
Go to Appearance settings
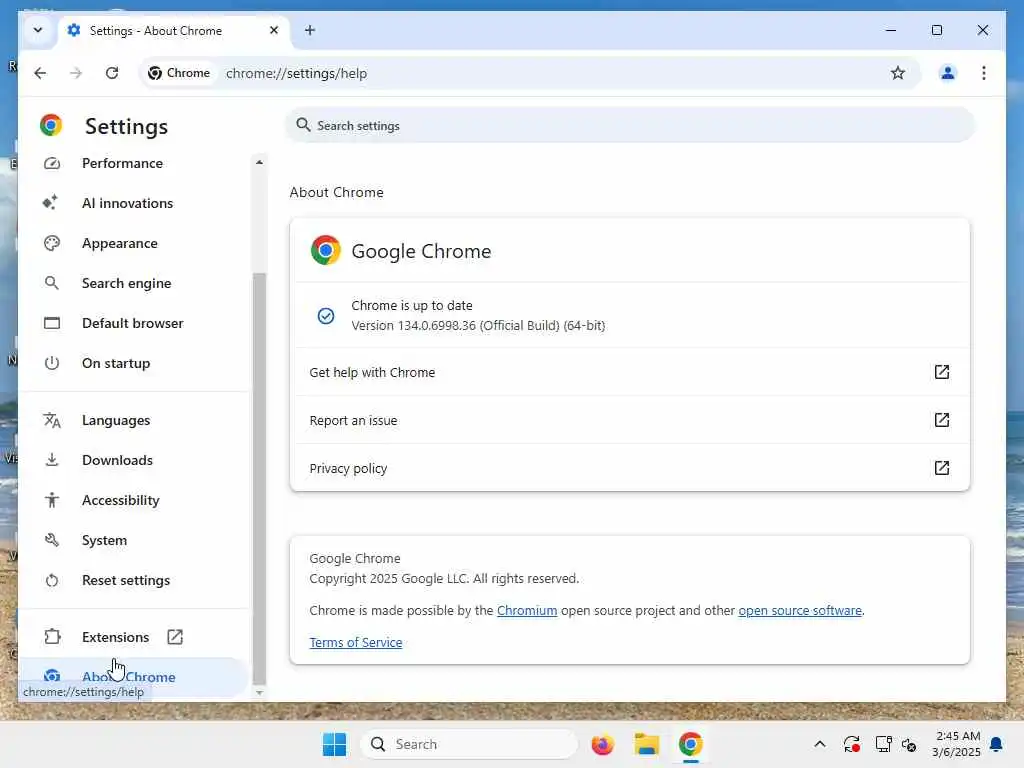tap(120, 243)
